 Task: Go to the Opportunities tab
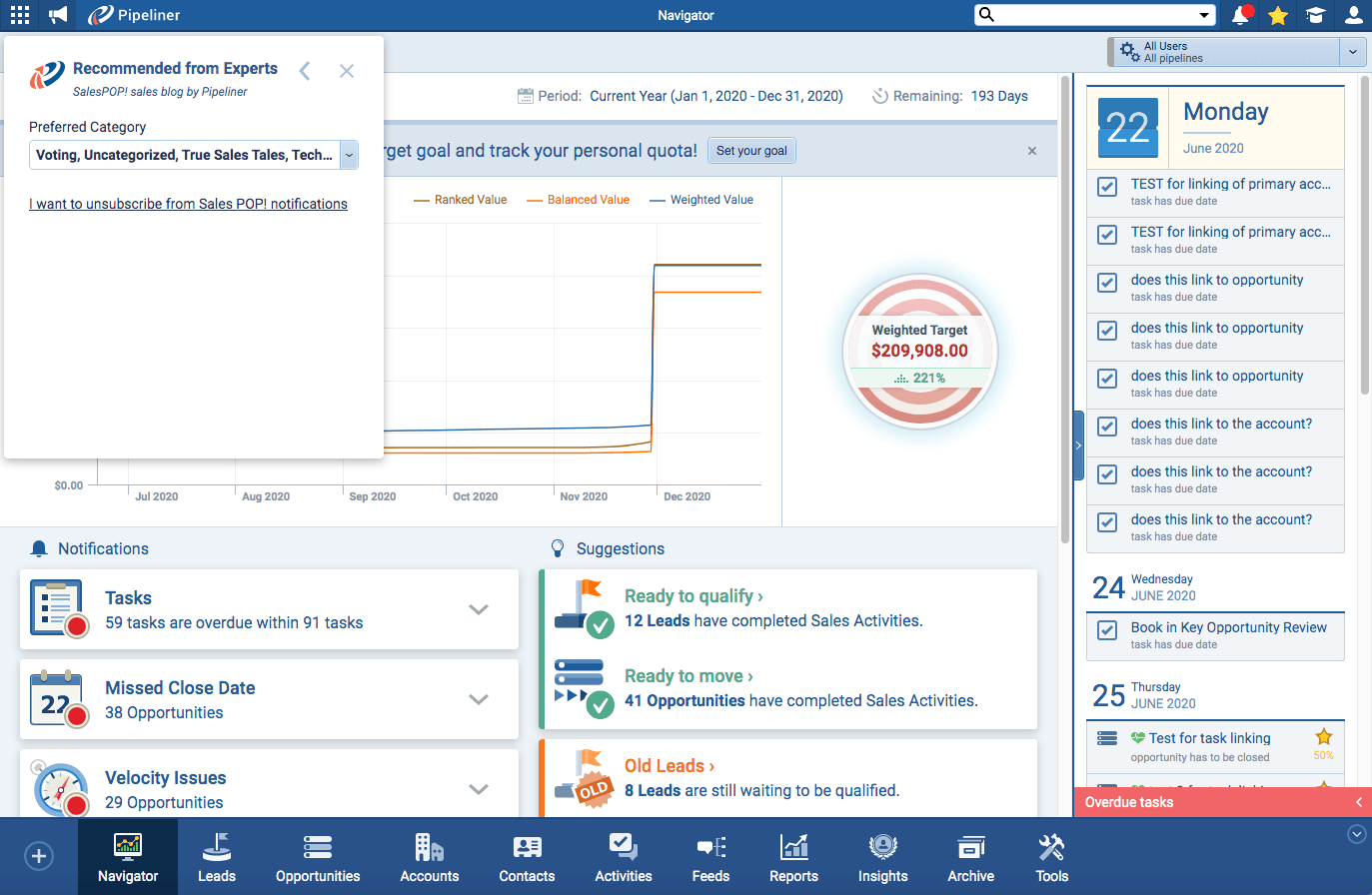318,857
